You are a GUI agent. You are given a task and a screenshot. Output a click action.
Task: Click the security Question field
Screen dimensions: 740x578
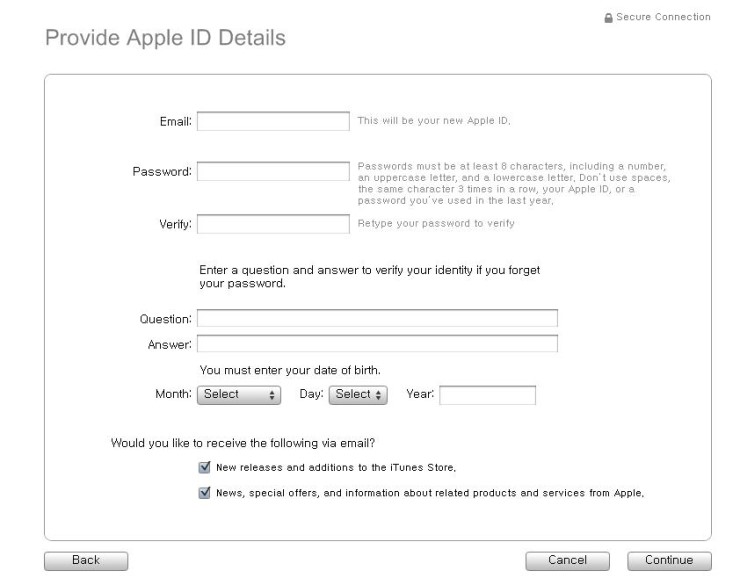point(377,318)
